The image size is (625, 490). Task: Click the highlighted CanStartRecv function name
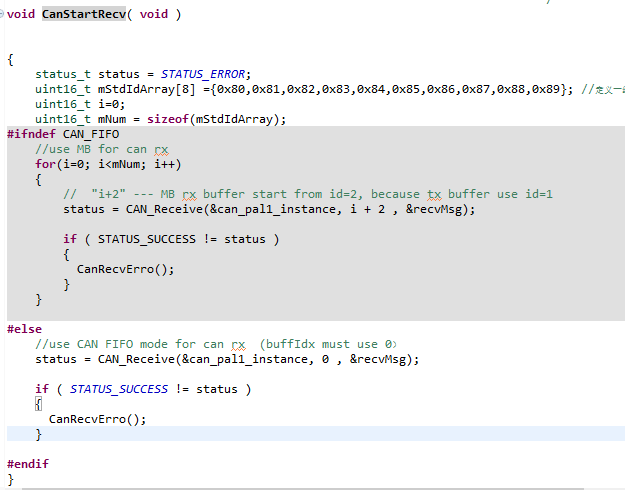click(x=84, y=14)
